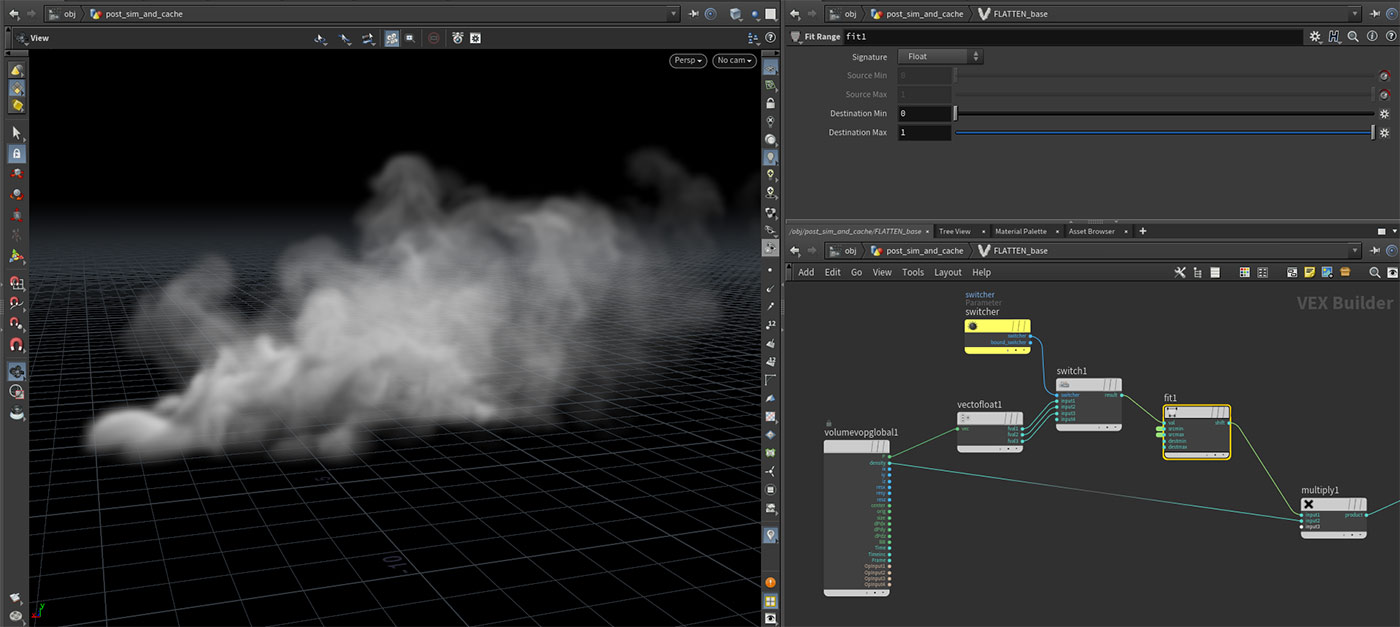Open the Add menu in the VEX Builder pane
1400x627 pixels.
point(806,272)
